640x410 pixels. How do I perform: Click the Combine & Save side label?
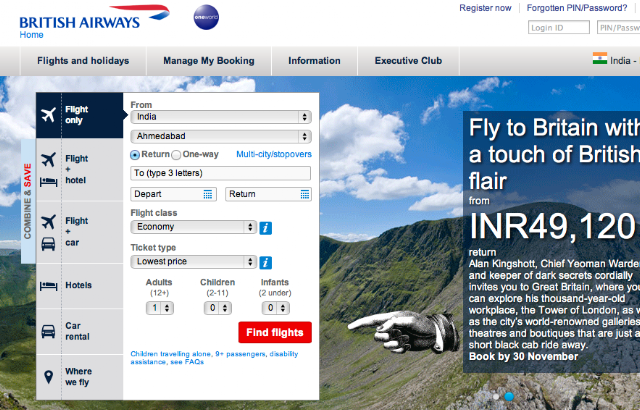[x=28, y=202]
